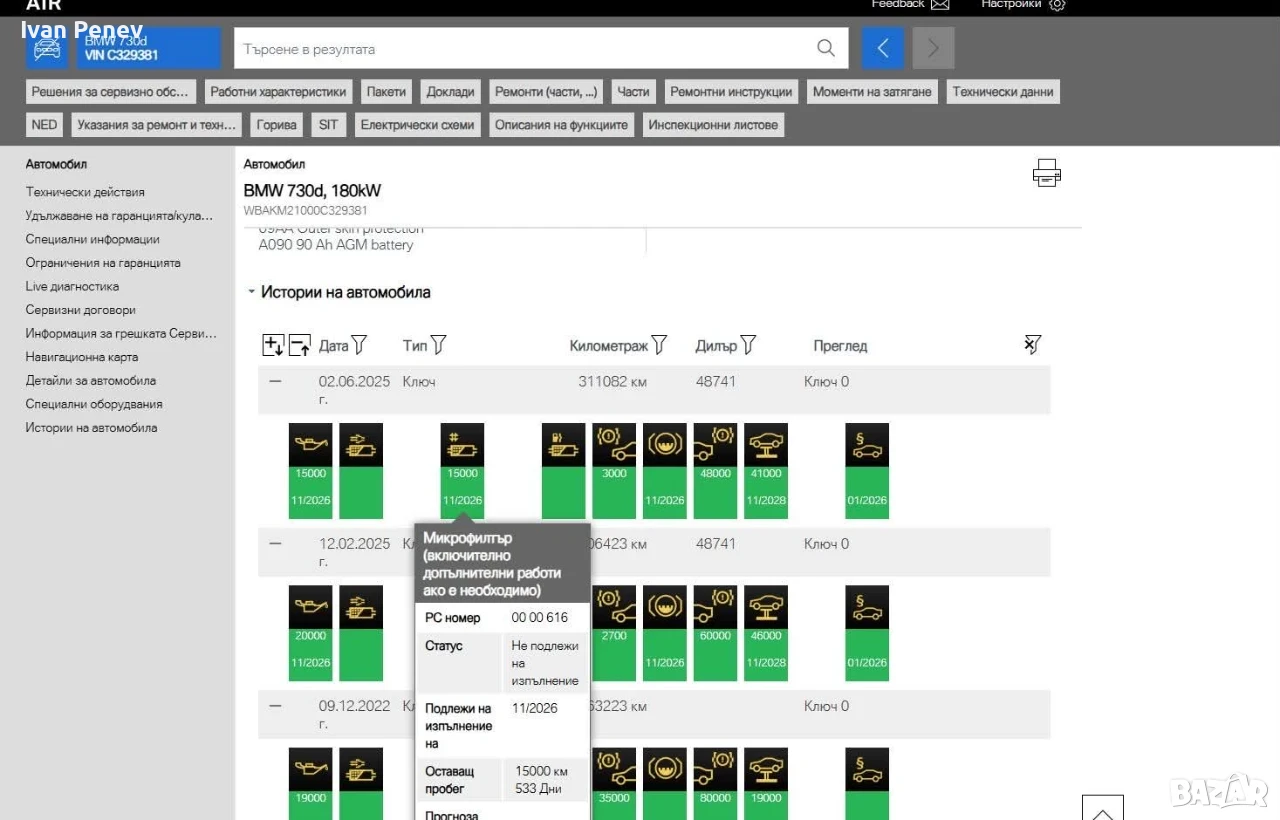Open Ремонти (части, ...) tab

546,92
